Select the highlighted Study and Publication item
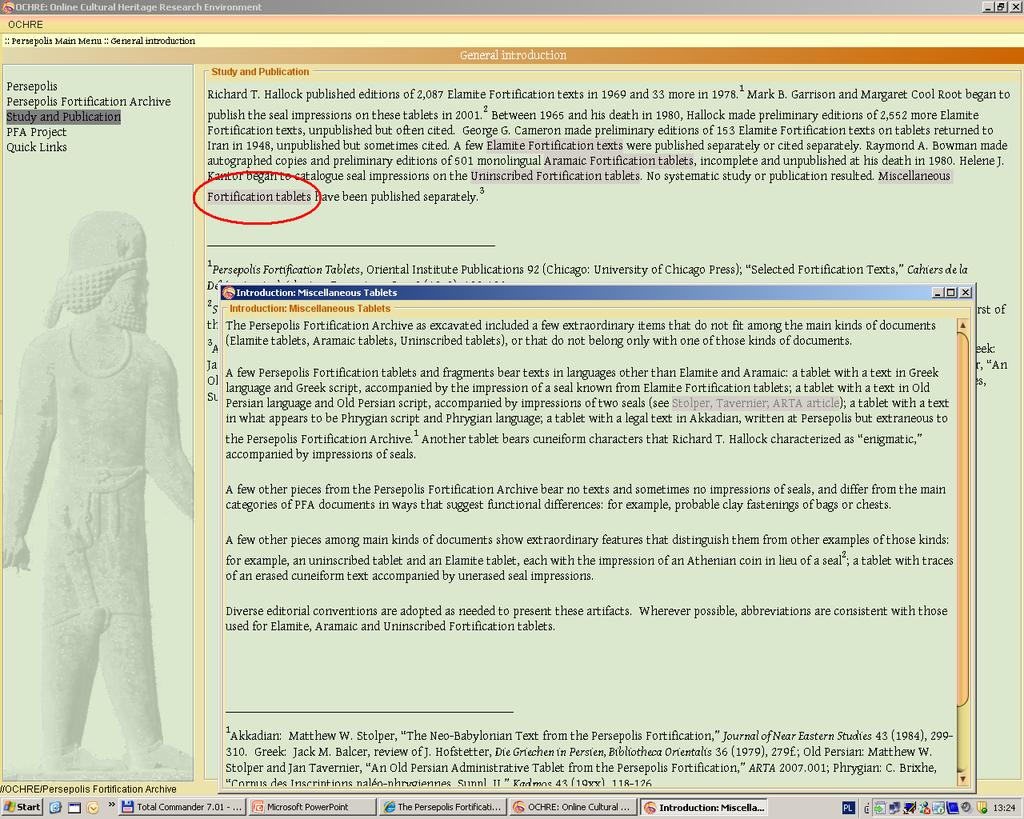The width and height of the screenshot is (1024, 819). point(63,116)
